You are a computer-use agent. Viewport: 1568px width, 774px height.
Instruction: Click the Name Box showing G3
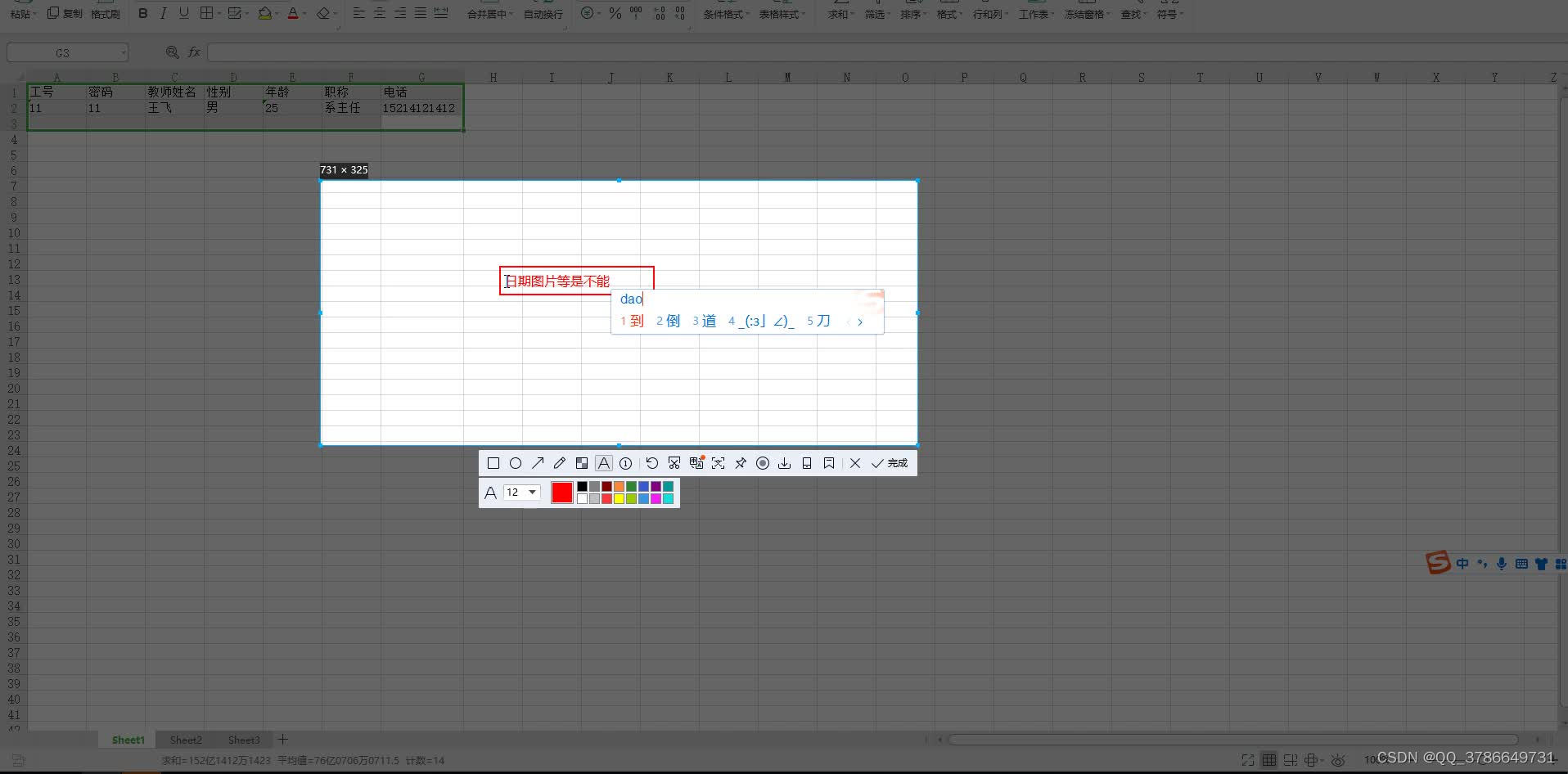coord(67,52)
